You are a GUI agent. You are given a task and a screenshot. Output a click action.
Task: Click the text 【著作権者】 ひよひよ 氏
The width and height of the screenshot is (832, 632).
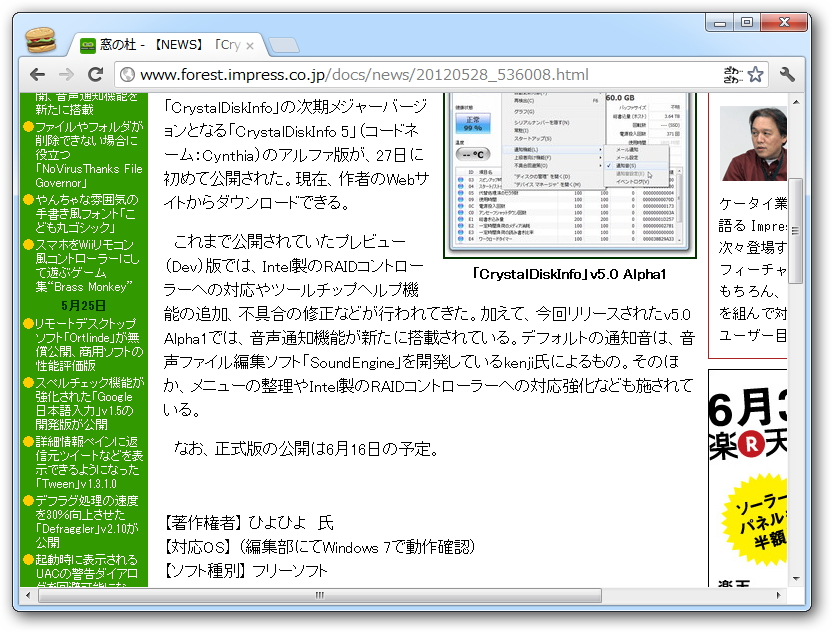click(248, 523)
